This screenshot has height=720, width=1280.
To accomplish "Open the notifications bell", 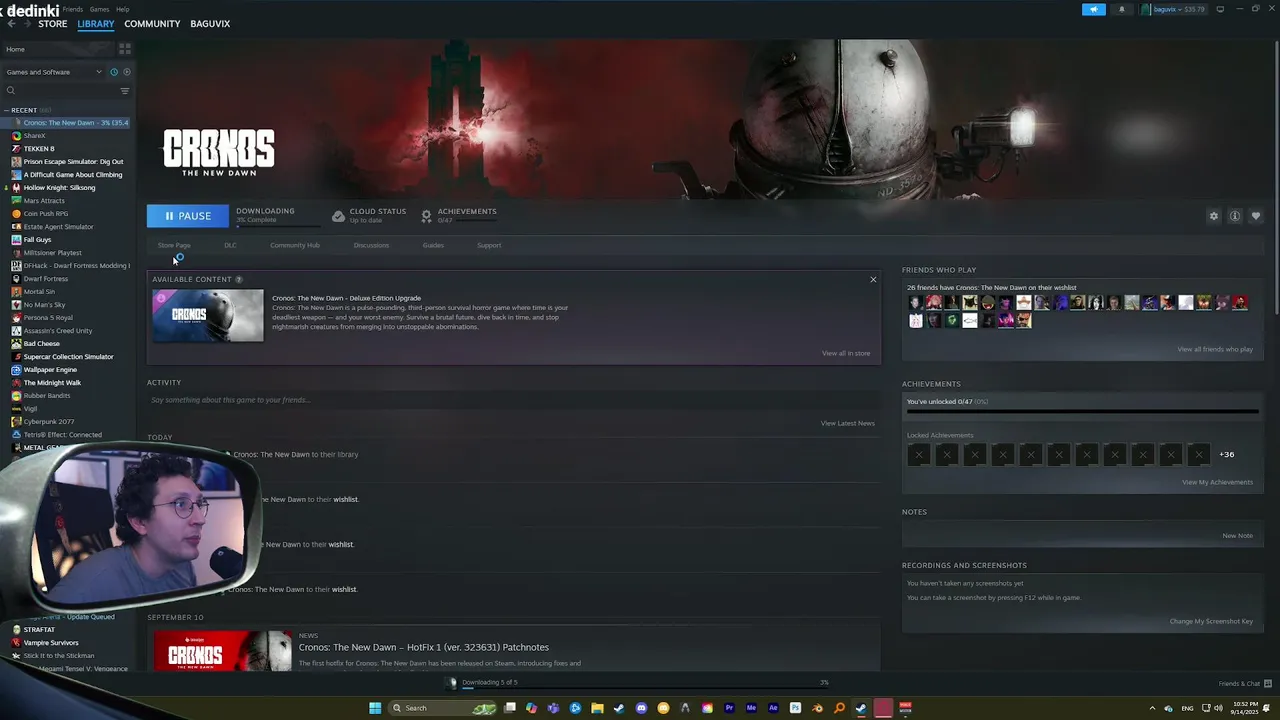I will pos(1121,9).
